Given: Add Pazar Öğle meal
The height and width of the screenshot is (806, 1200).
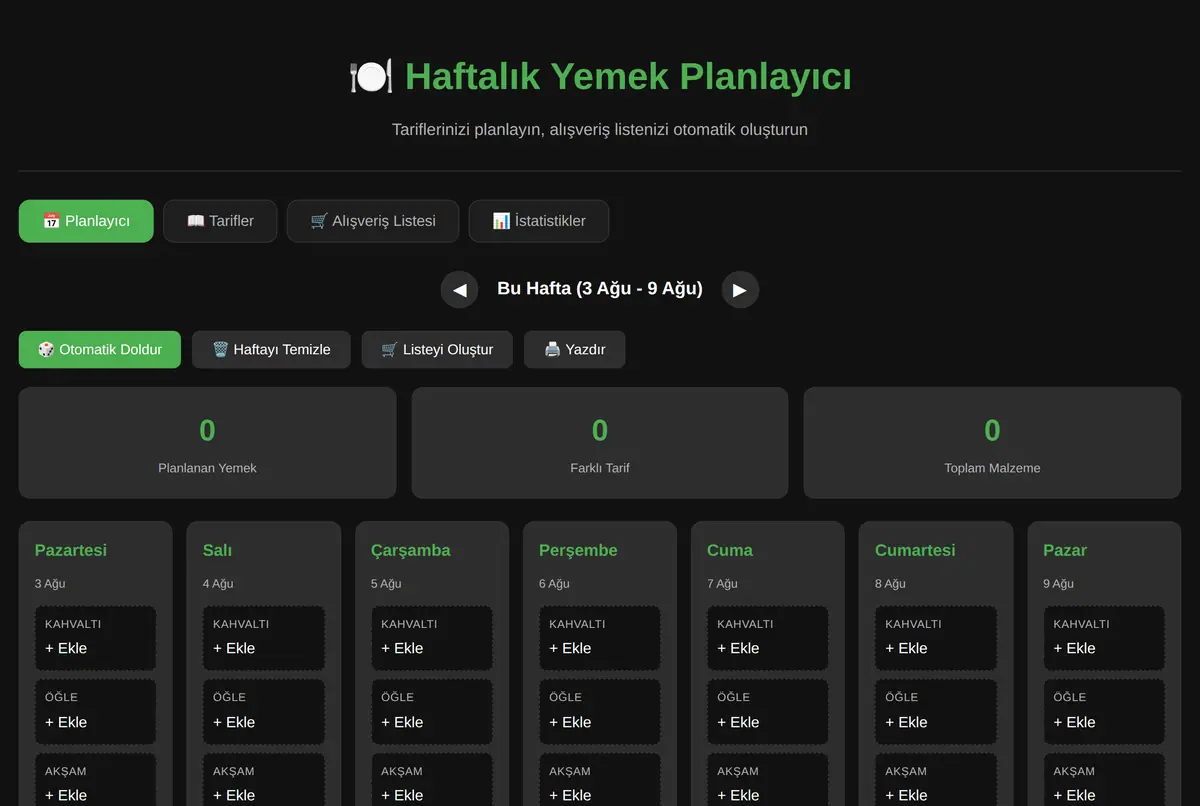Looking at the screenshot, I should click(1104, 712).
